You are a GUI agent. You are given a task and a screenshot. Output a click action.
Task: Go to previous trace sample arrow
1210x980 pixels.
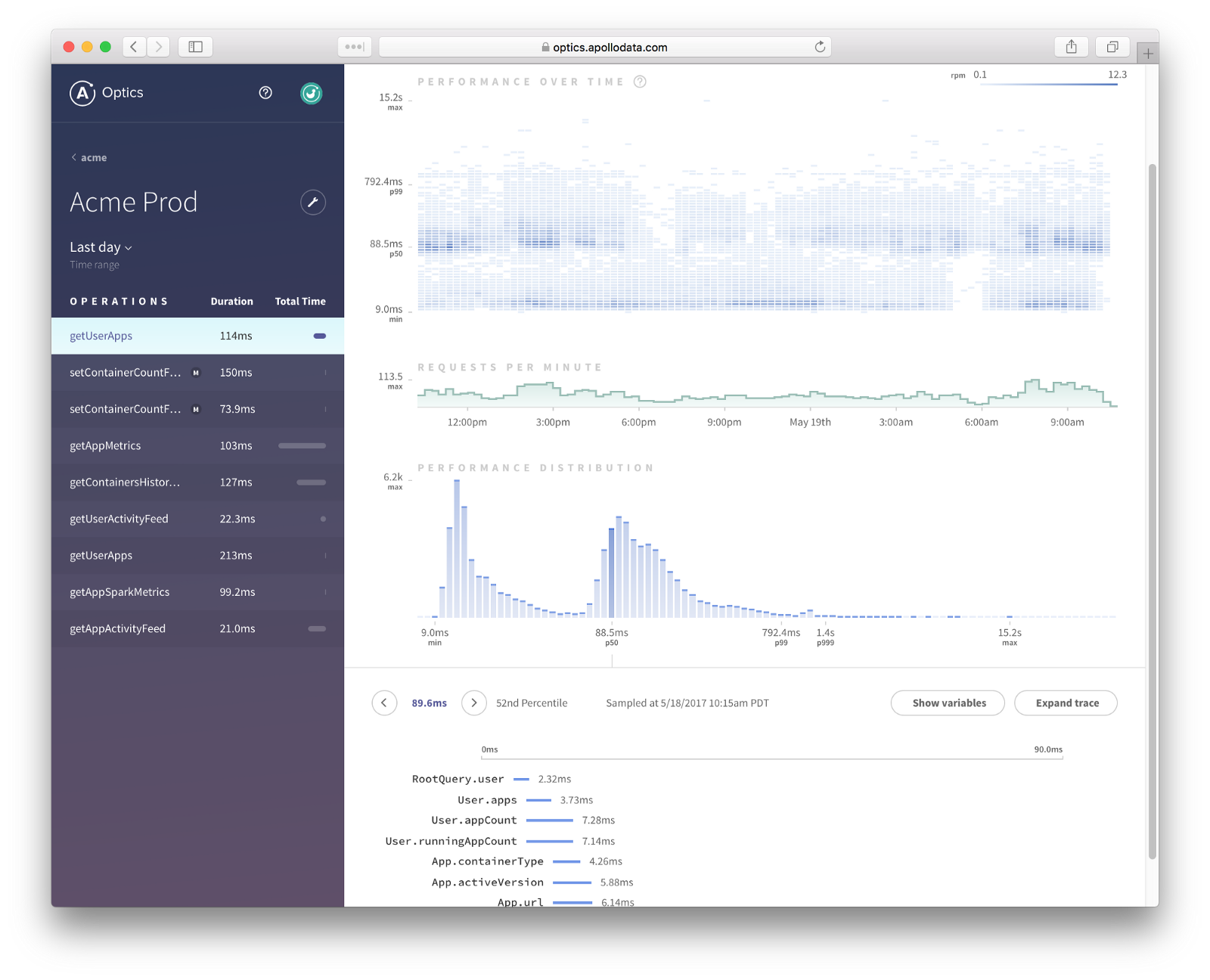[x=384, y=703]
